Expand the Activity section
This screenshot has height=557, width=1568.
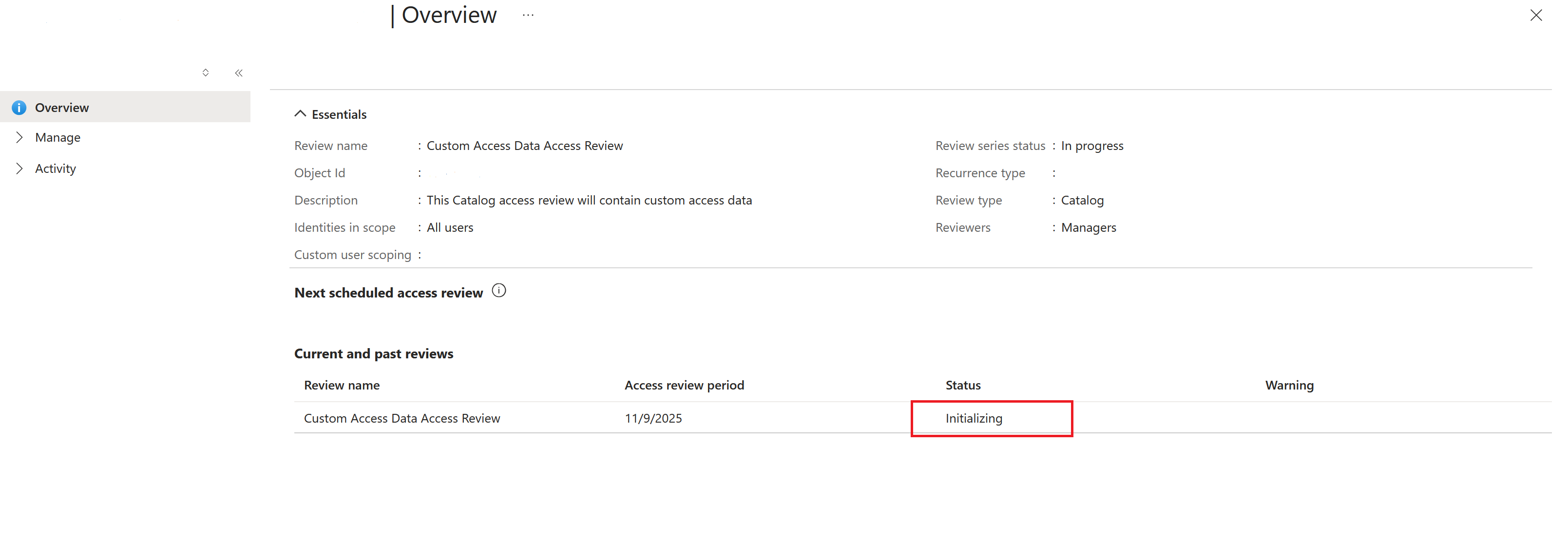[56, 168]
